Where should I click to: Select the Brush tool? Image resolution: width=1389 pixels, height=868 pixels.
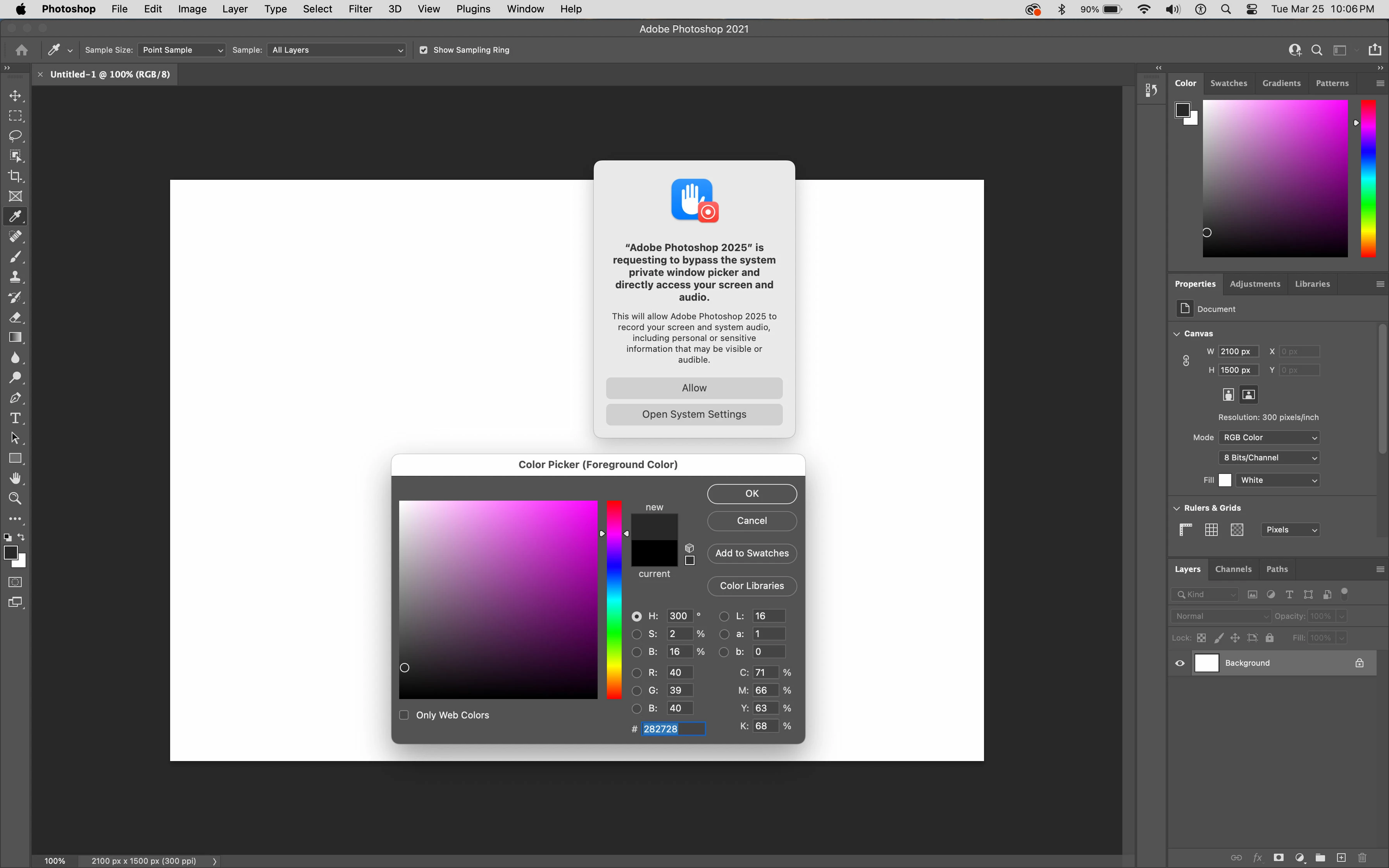point(16,257)
